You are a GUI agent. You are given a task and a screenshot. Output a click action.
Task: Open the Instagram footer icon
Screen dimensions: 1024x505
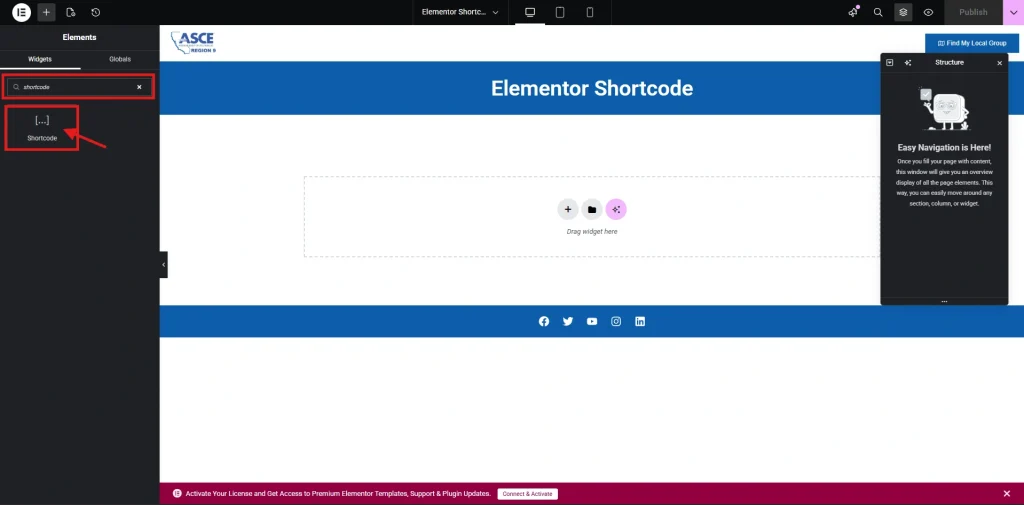[616, 321]
